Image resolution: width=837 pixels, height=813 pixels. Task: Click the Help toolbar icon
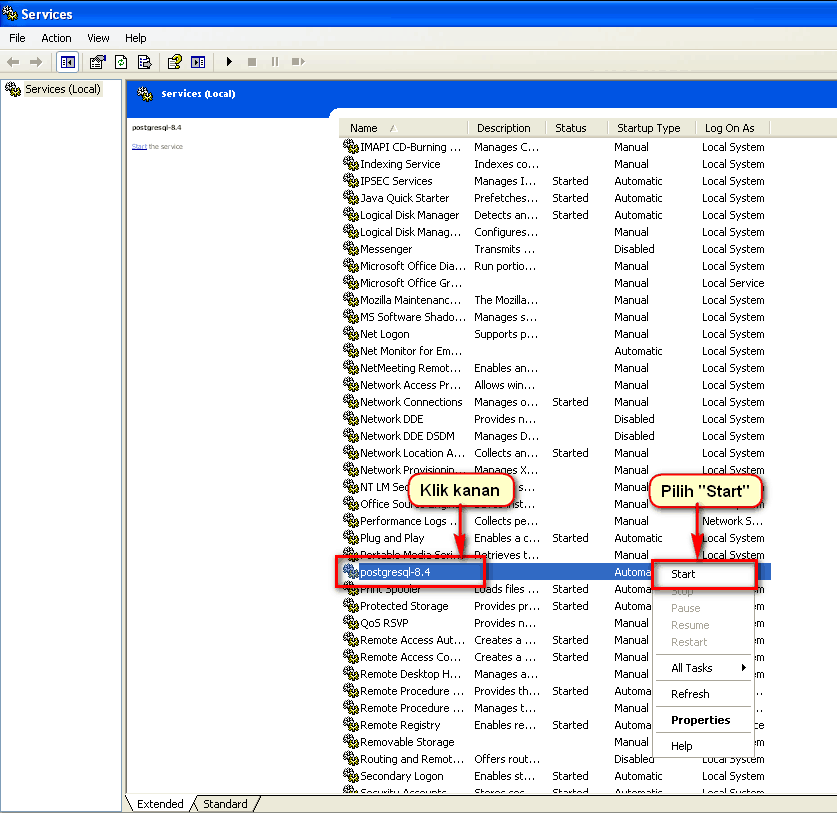[x=175, y=62]
